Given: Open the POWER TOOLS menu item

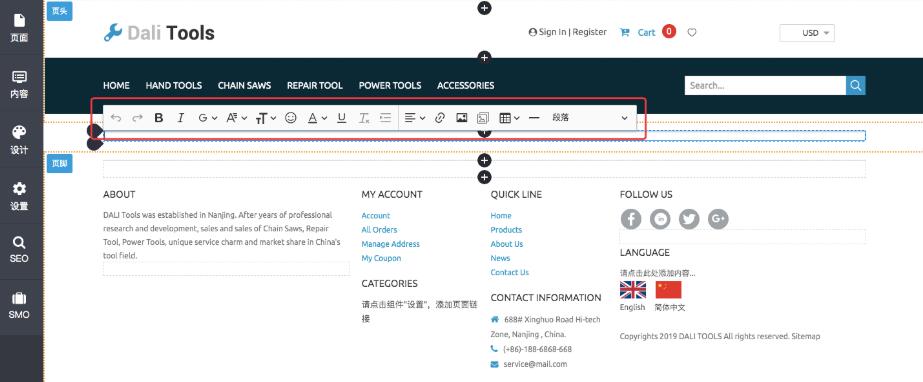Looking at the screenshot, I should 390,85.
